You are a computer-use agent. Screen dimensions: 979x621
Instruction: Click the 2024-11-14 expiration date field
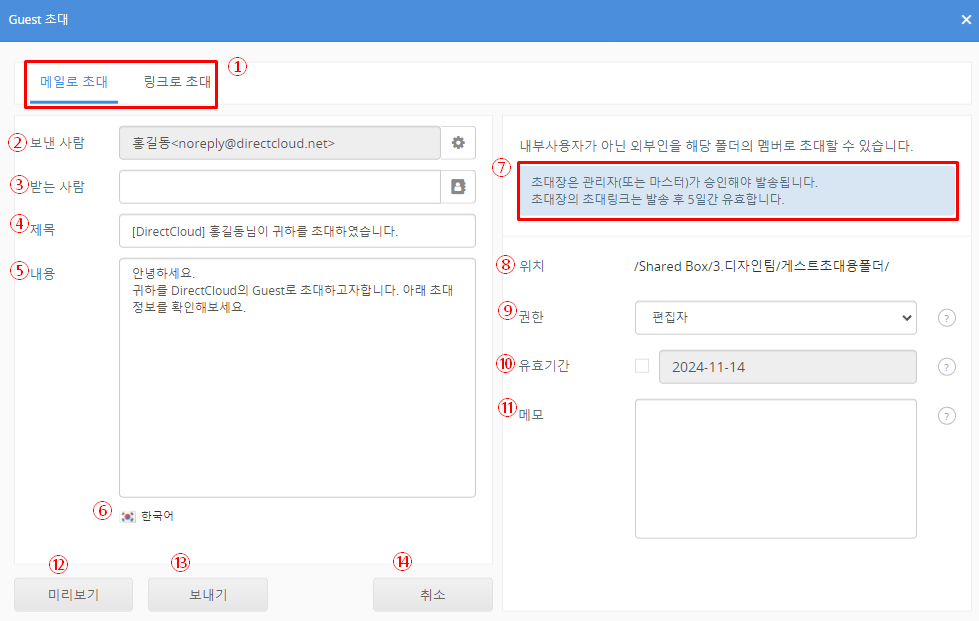(786, 367)
